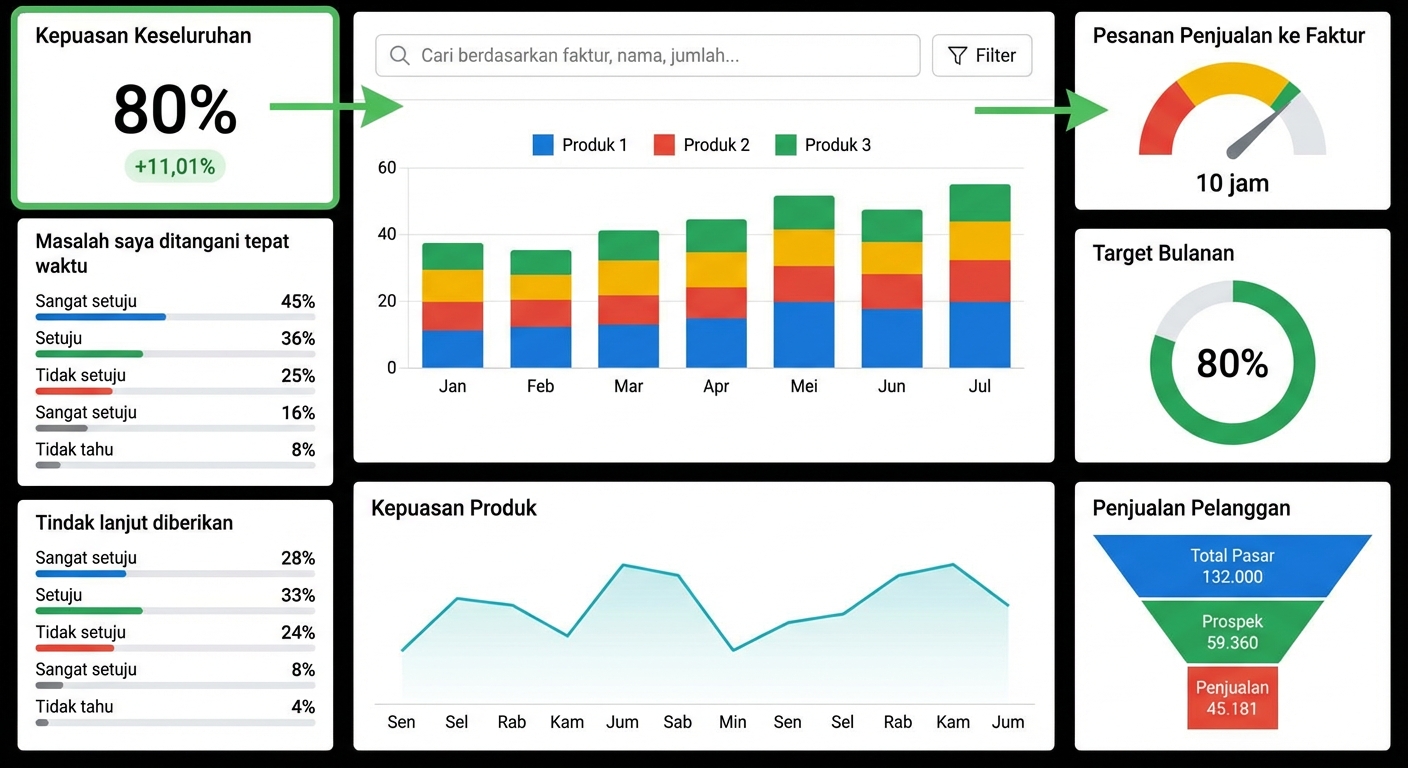Screen dimensions: 1408x768
Task: Click the Jul stacked bar
Action: (x=980, y=276)
